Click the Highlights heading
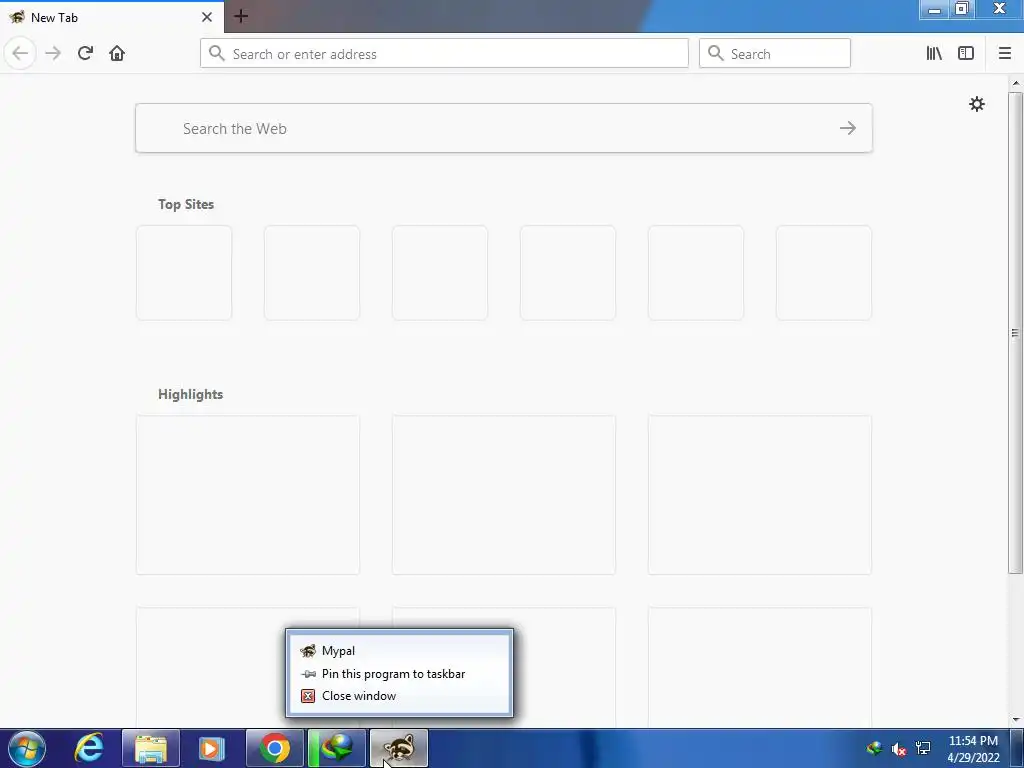This screenshot has width=1024, height=768. (x=190, y=394)
